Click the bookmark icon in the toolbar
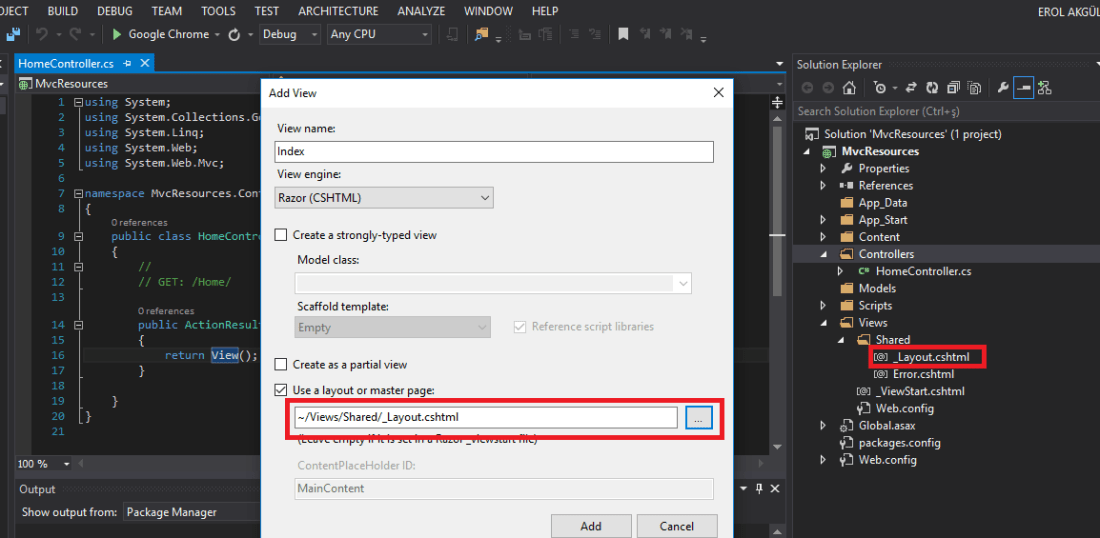 (623, 34)
